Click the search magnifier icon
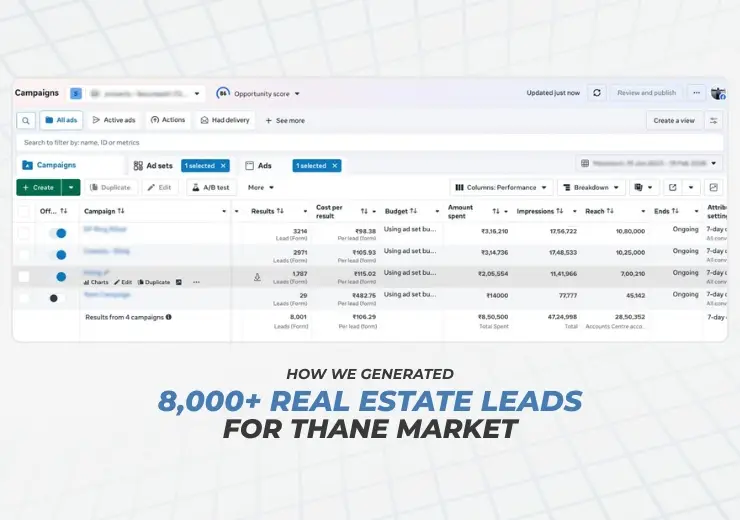740x520 pixels. [26, 121]
